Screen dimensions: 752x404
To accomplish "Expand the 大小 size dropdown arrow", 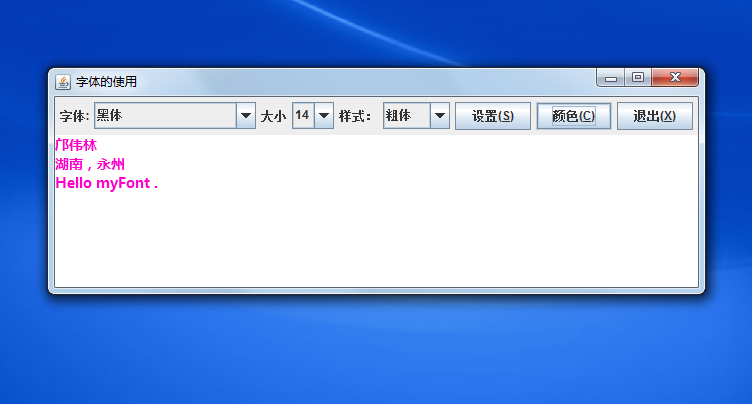I will tap(324, 116).
